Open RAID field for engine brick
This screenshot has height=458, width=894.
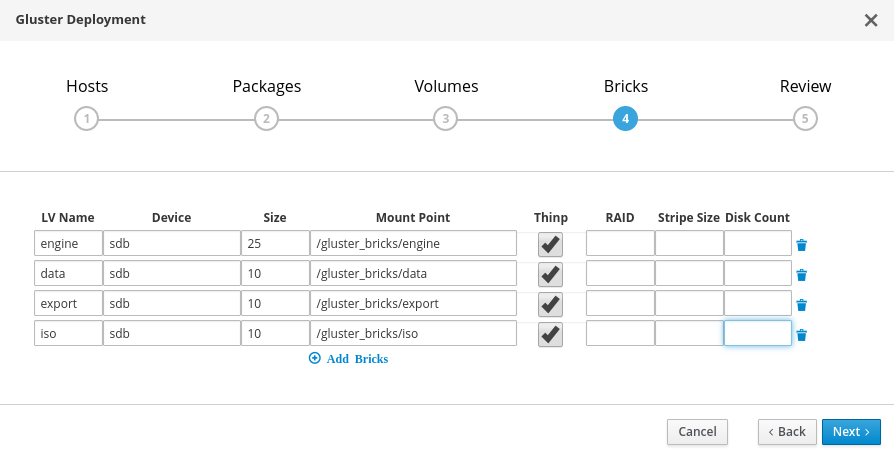[619, 244]
